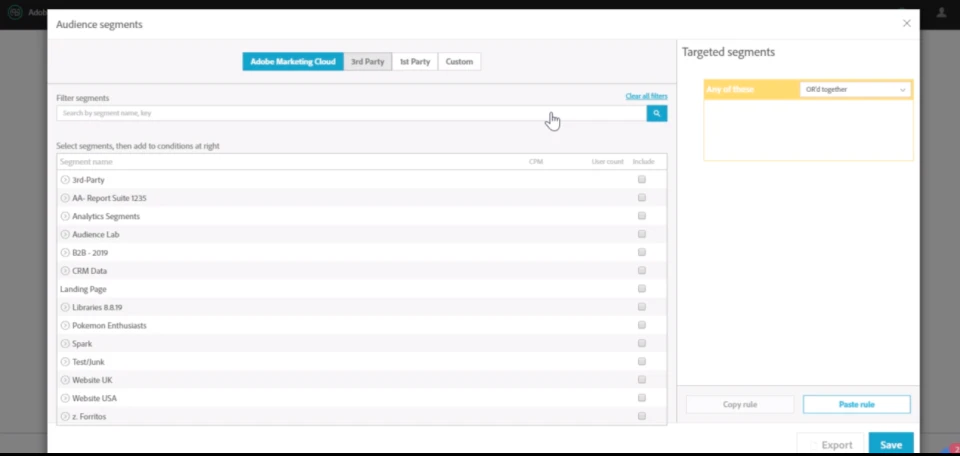Image resolution: width=960 pixels, height=456 pixels.
Task: Check Include box for Test/Junk
Action: click(x=642, y=361)
